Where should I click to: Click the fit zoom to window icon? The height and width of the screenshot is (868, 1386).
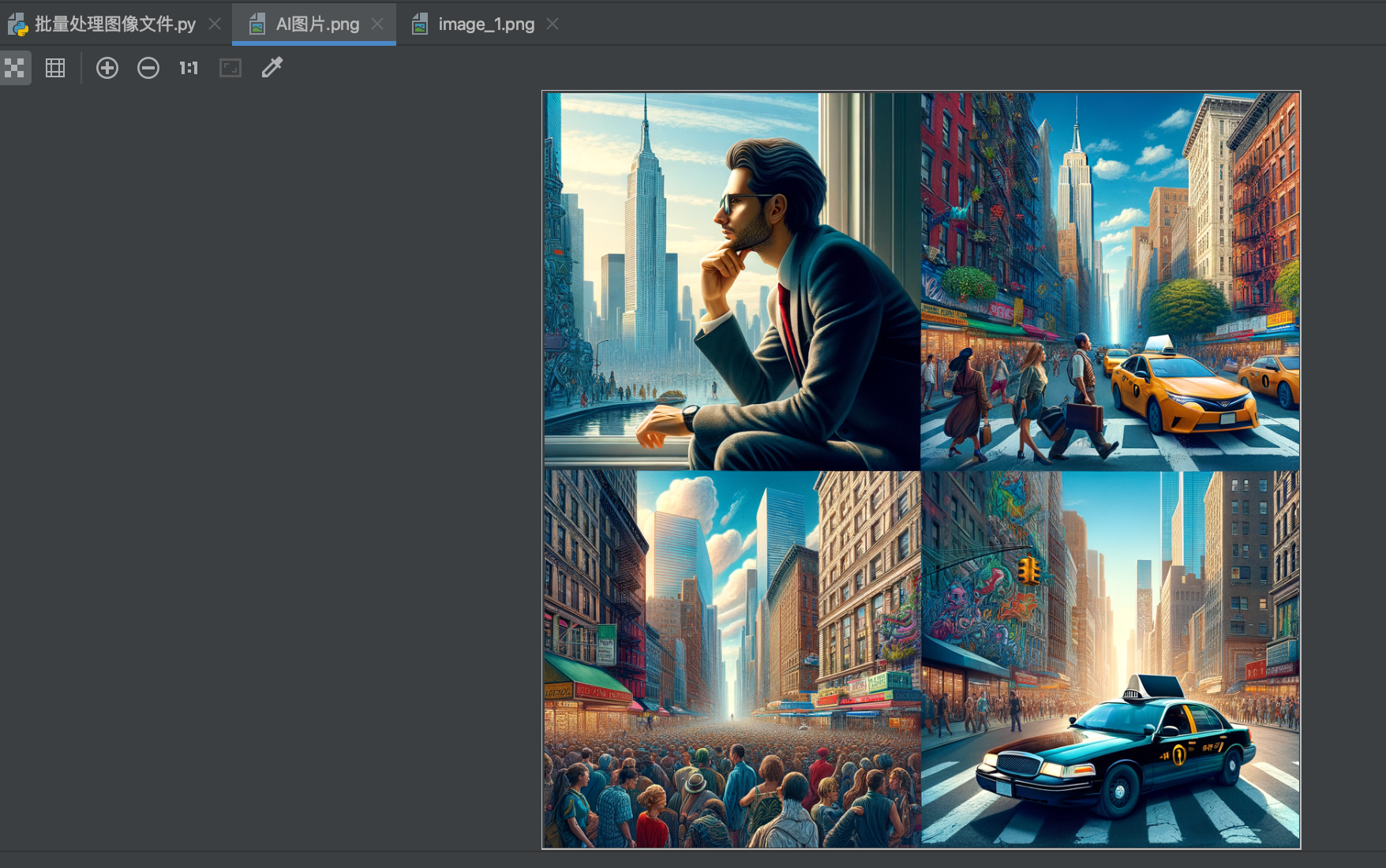point(230,68)
